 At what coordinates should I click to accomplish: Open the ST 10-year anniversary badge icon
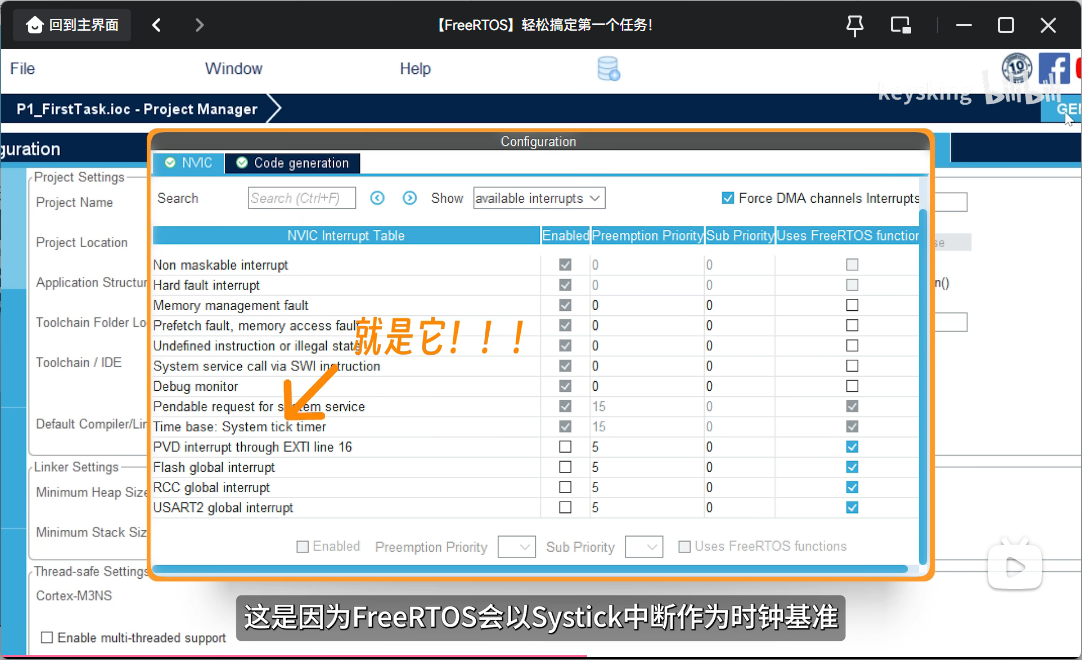click(1016, 68)
